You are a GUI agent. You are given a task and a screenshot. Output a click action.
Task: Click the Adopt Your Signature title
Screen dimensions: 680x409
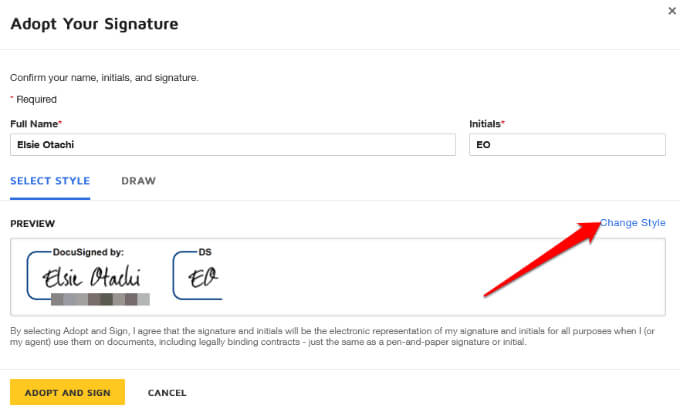coord(94,23)
